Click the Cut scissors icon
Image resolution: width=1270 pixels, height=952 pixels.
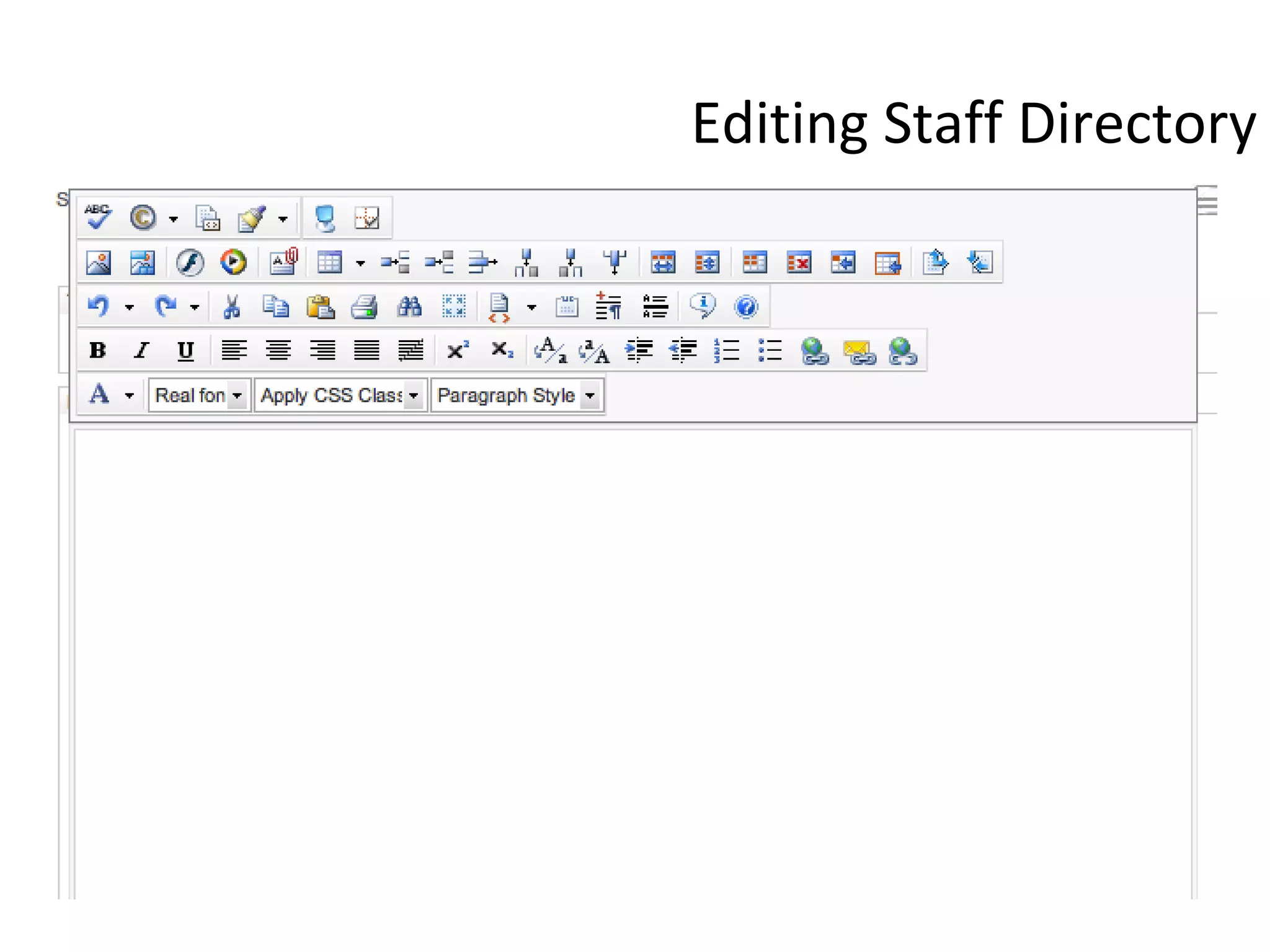point(232,307)
